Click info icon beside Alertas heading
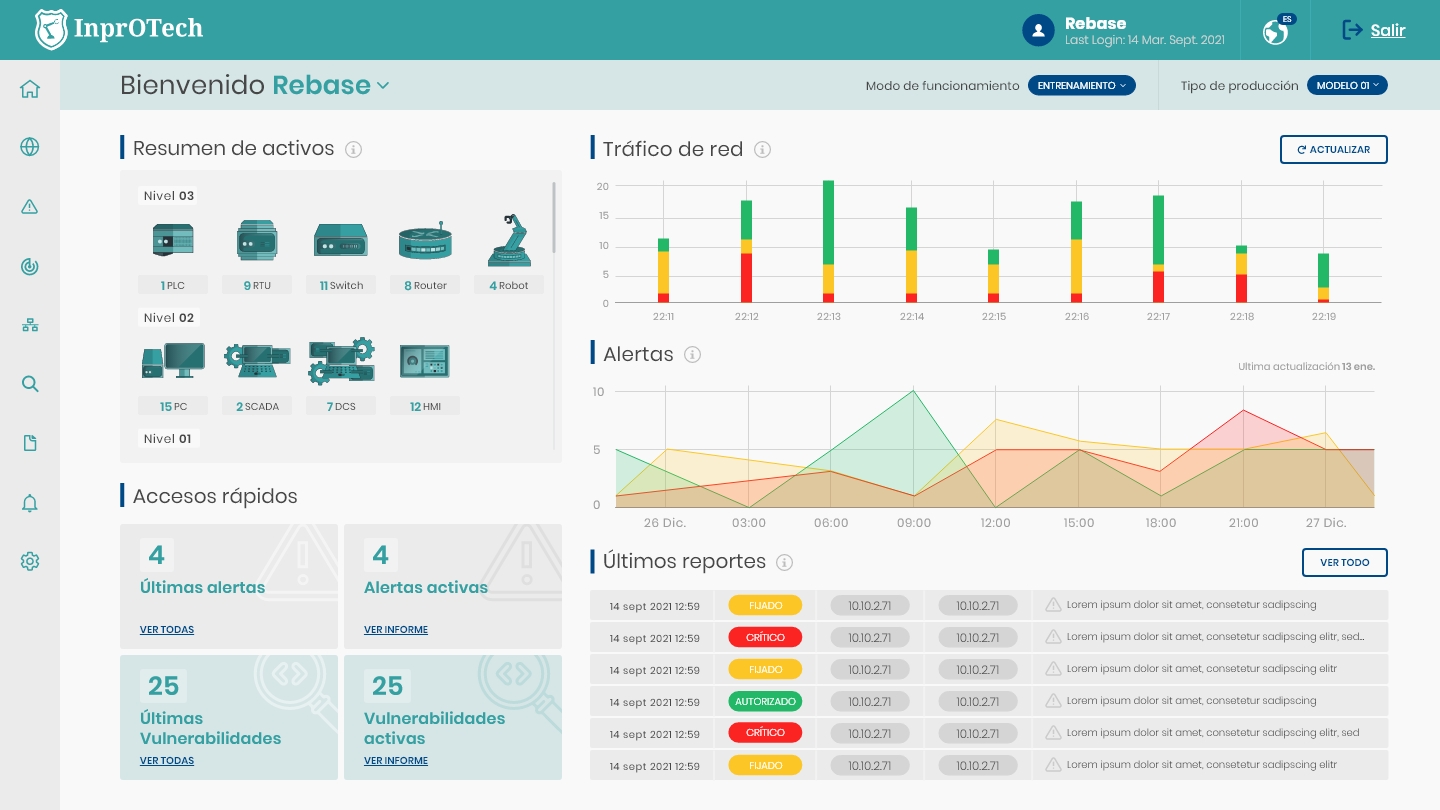Image resolution: width=1440 pixels, height=810 pixels. (x=692, y=354)
